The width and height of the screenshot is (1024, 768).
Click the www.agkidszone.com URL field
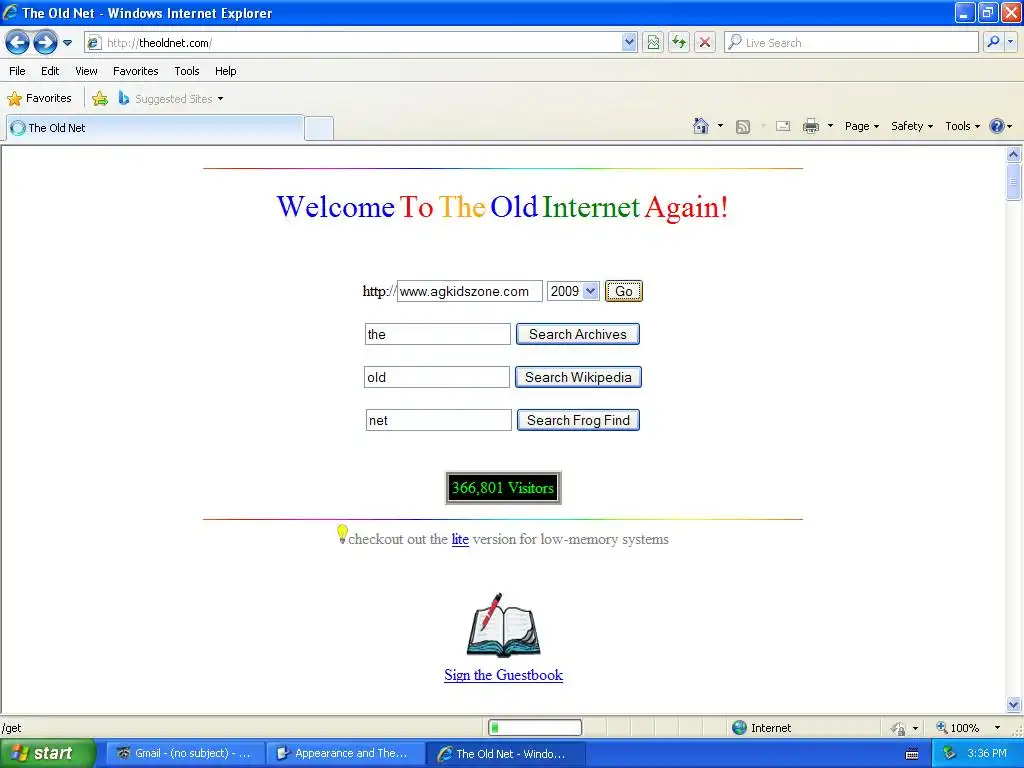tap(470, 291)
